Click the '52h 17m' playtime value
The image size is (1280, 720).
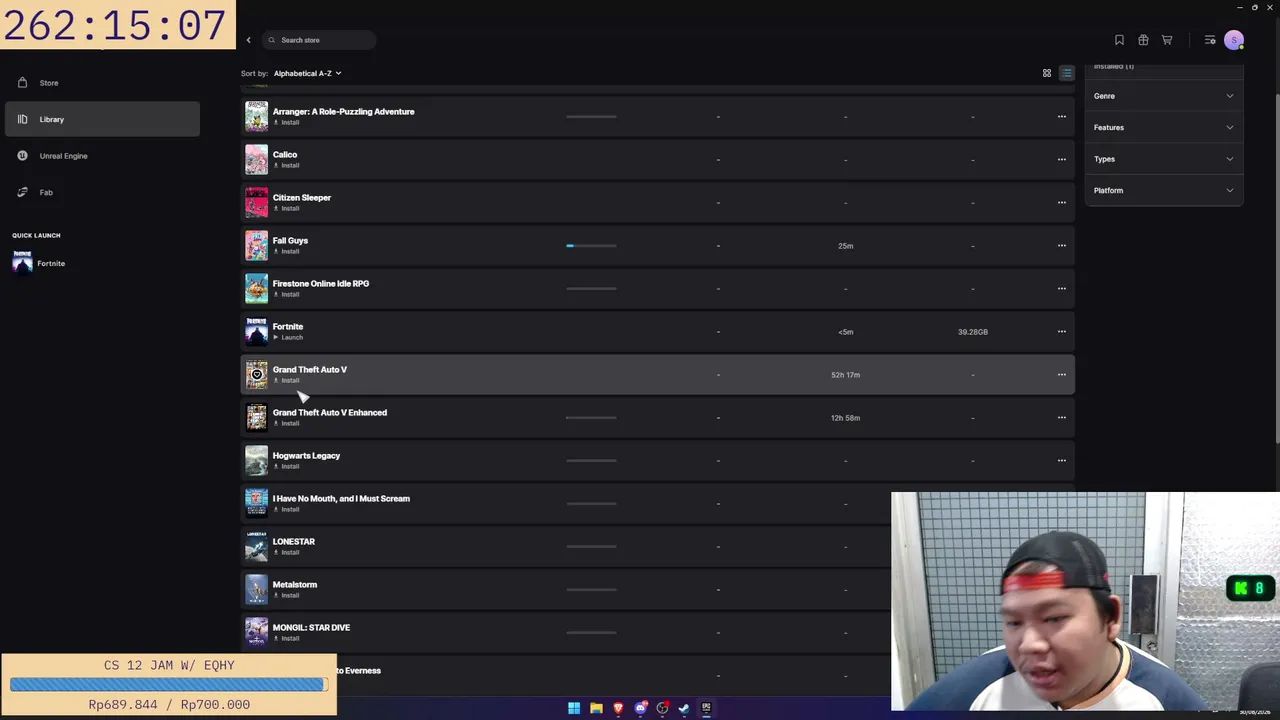pos(845,375)
